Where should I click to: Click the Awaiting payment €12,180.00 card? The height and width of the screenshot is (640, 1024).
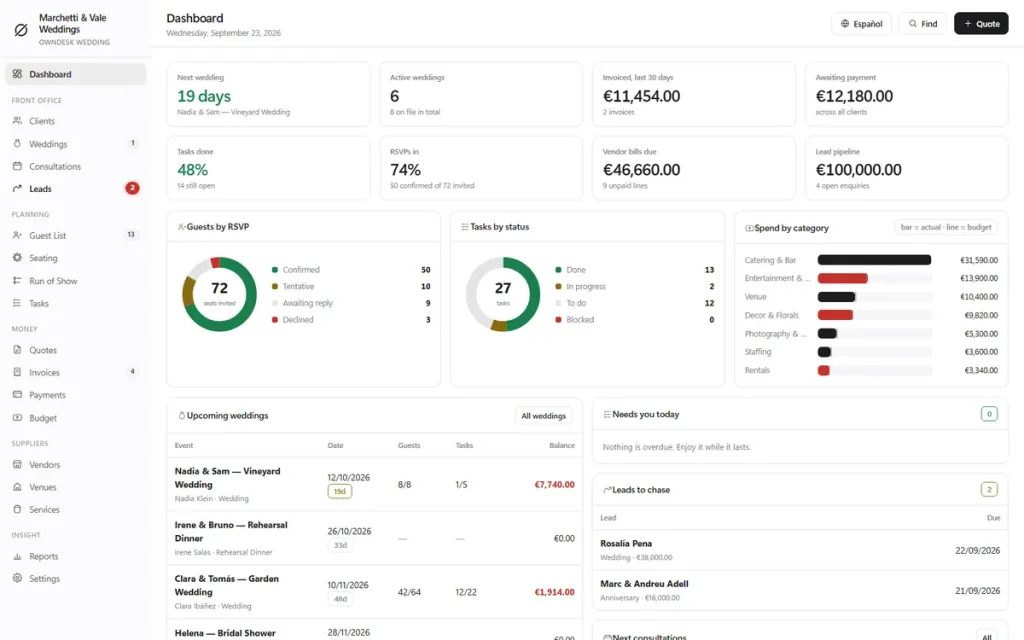(x=906, y=94)
